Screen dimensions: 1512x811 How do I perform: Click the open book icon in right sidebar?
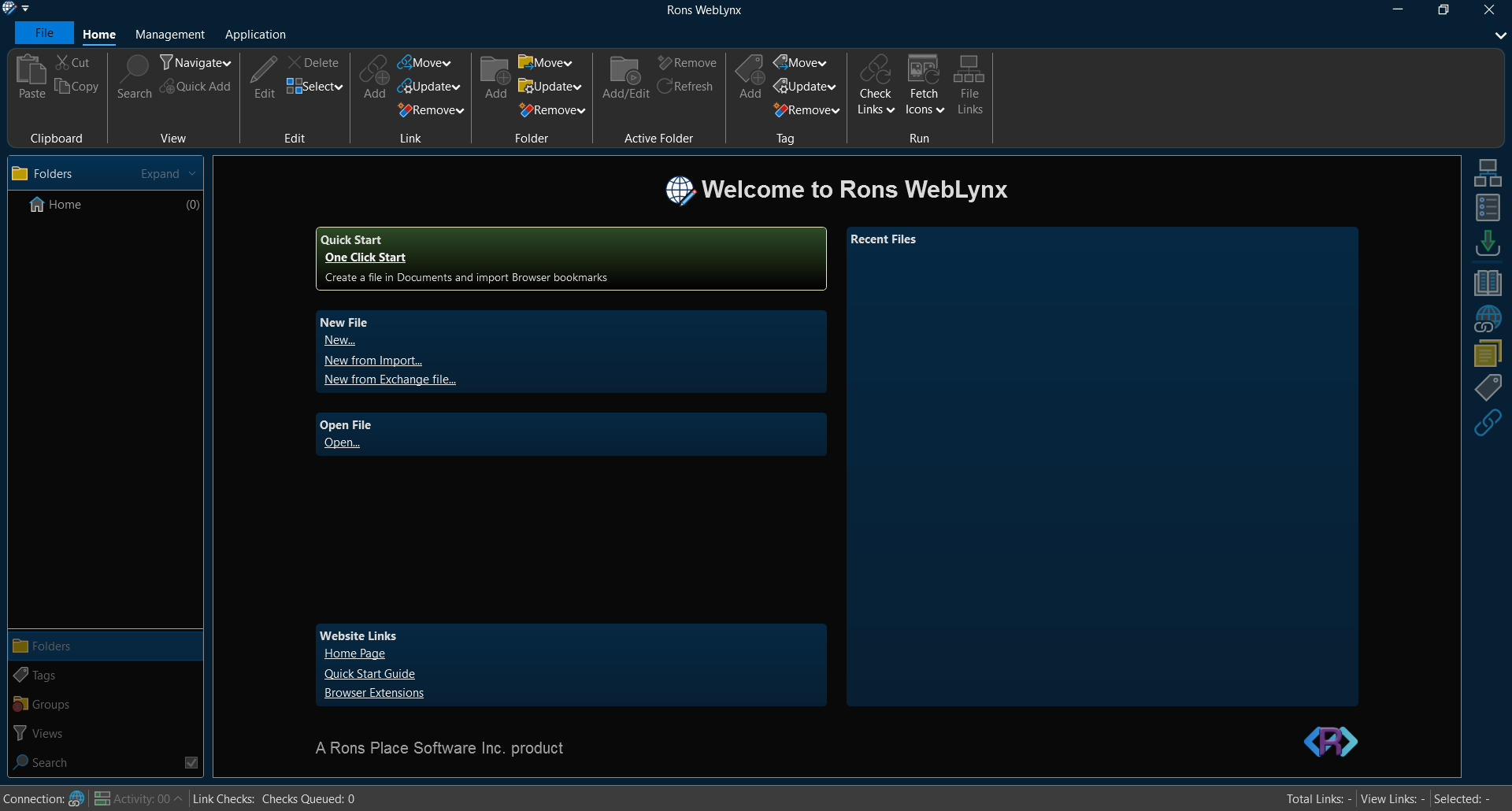(x=1488, y=282)
